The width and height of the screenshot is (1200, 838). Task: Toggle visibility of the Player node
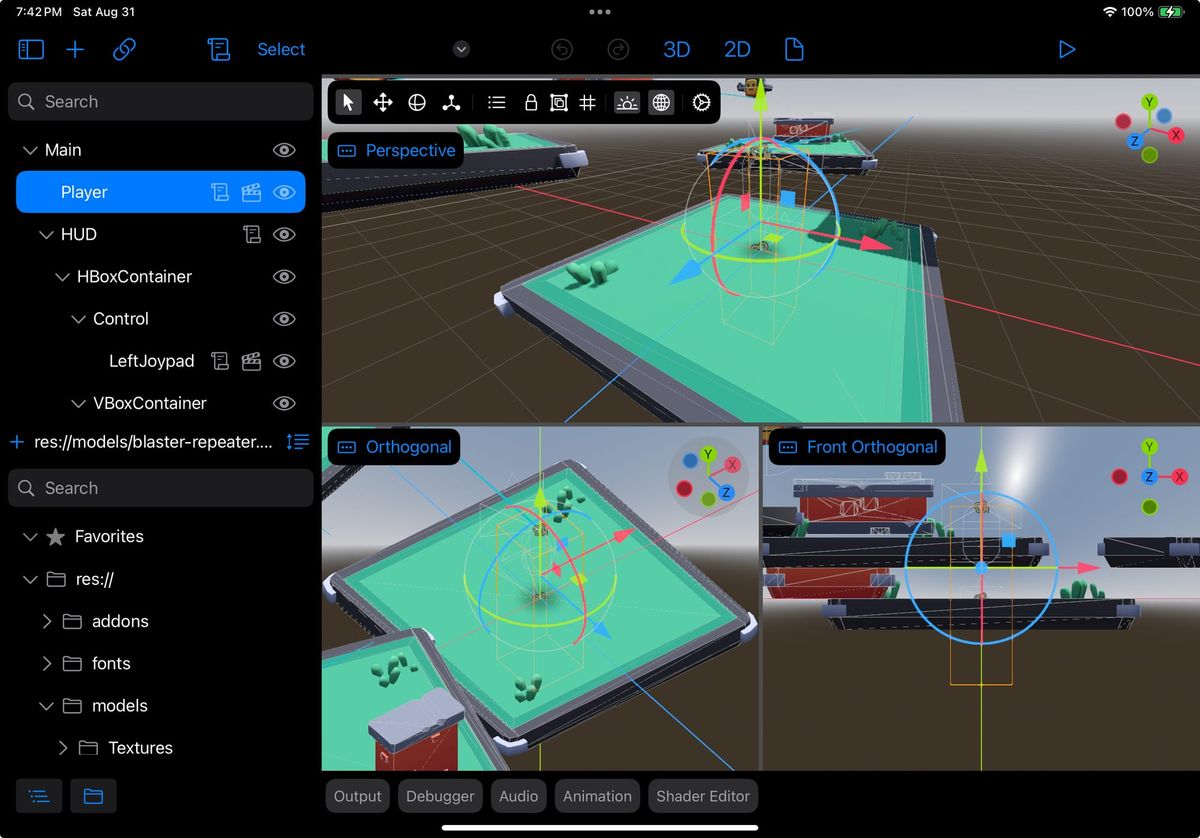click(x=284, y=192)
